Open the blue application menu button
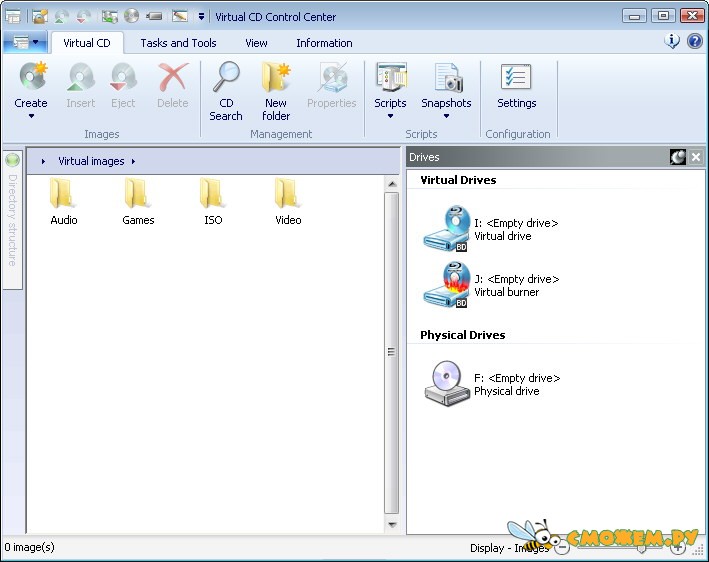Screen dimensions: 709x562 [x=25, y=43]
